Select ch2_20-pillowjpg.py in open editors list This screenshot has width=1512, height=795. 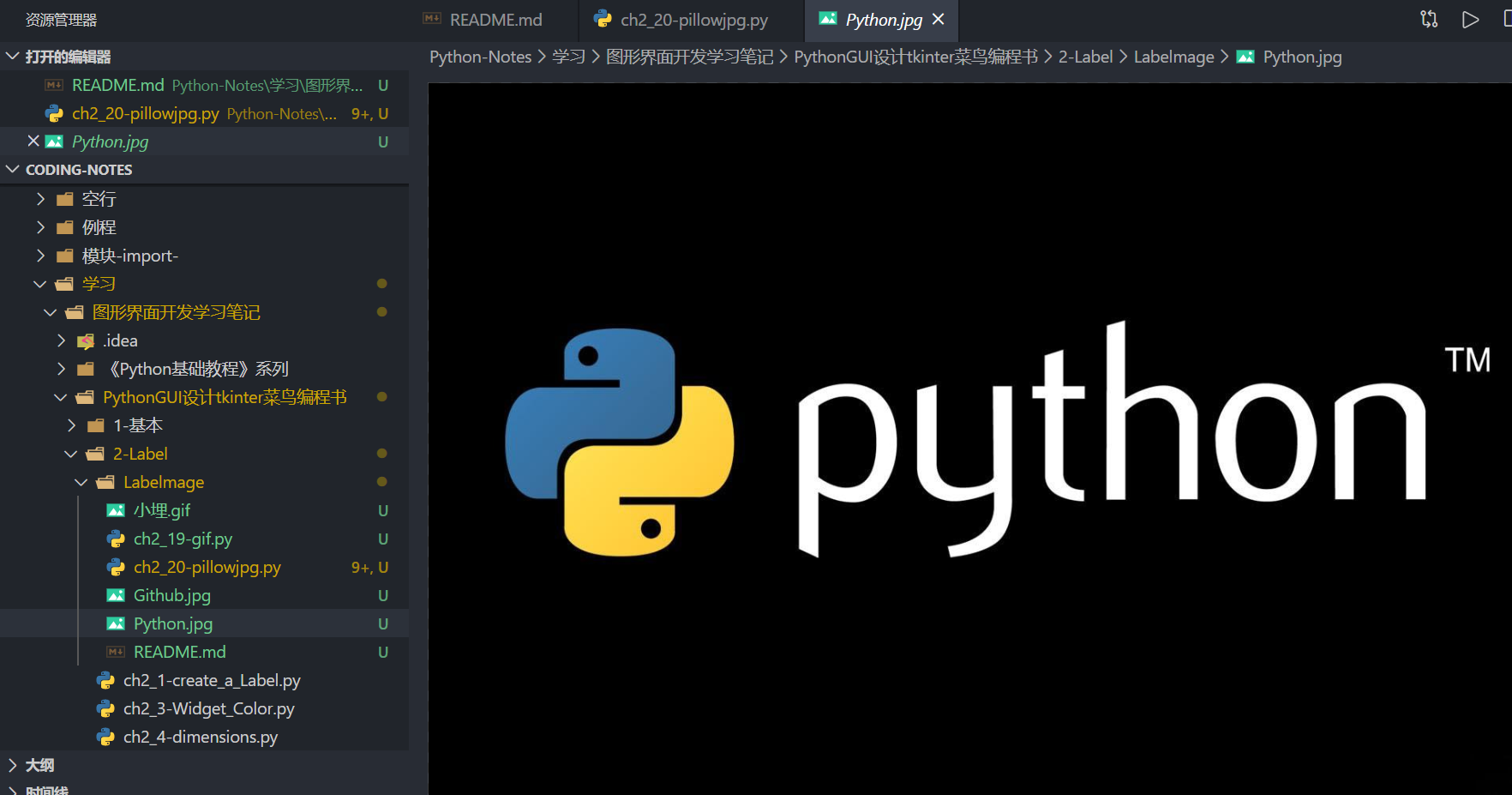tap(204, 113)
